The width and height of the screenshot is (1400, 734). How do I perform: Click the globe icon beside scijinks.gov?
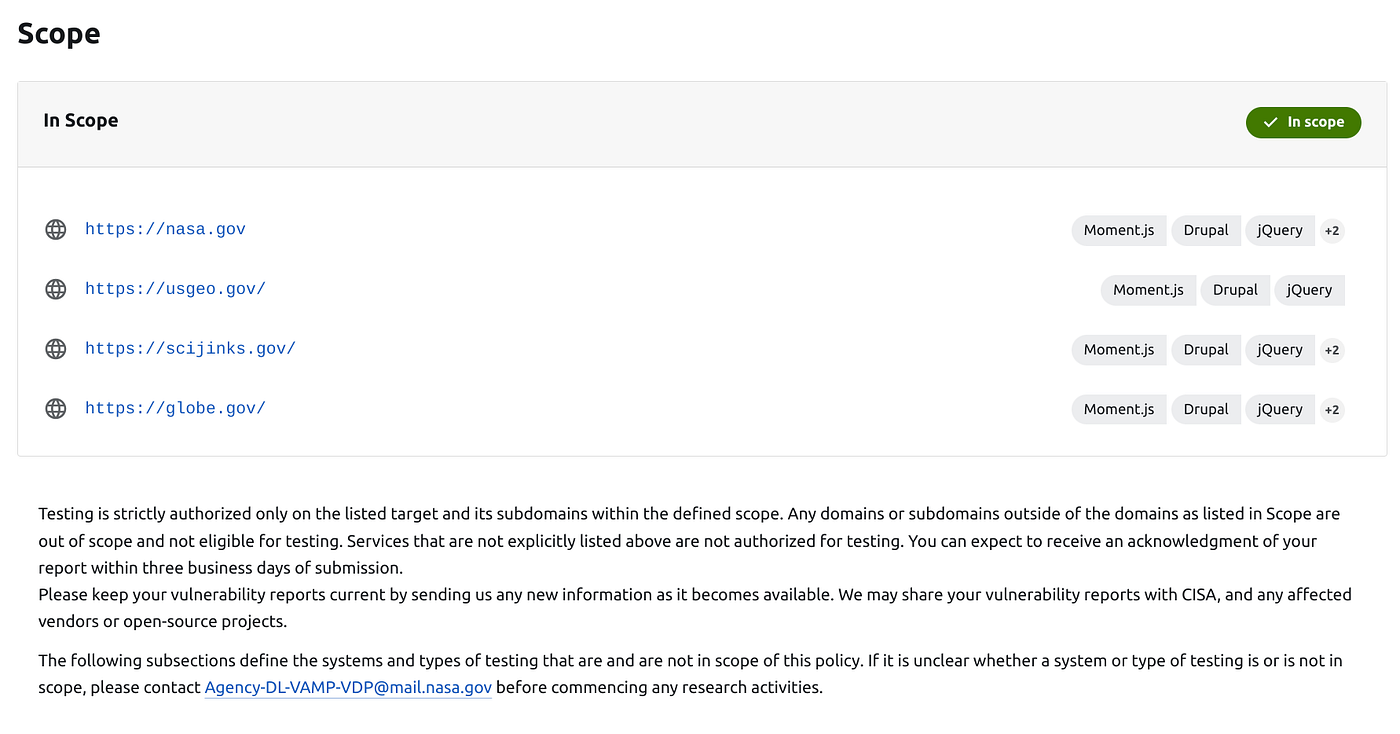coord(56,349)
